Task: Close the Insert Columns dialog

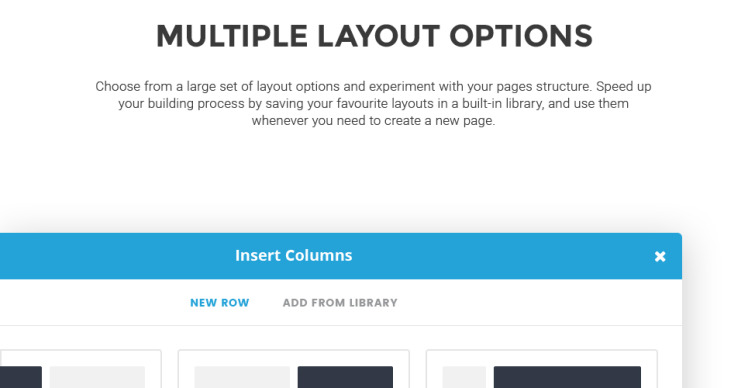Action: click(660, 257)
